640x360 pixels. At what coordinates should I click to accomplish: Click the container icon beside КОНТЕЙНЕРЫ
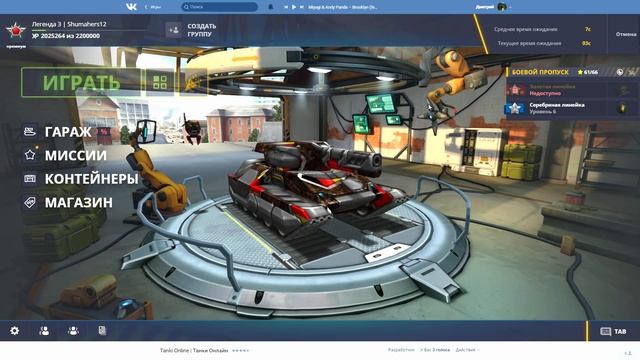(30, 179)
